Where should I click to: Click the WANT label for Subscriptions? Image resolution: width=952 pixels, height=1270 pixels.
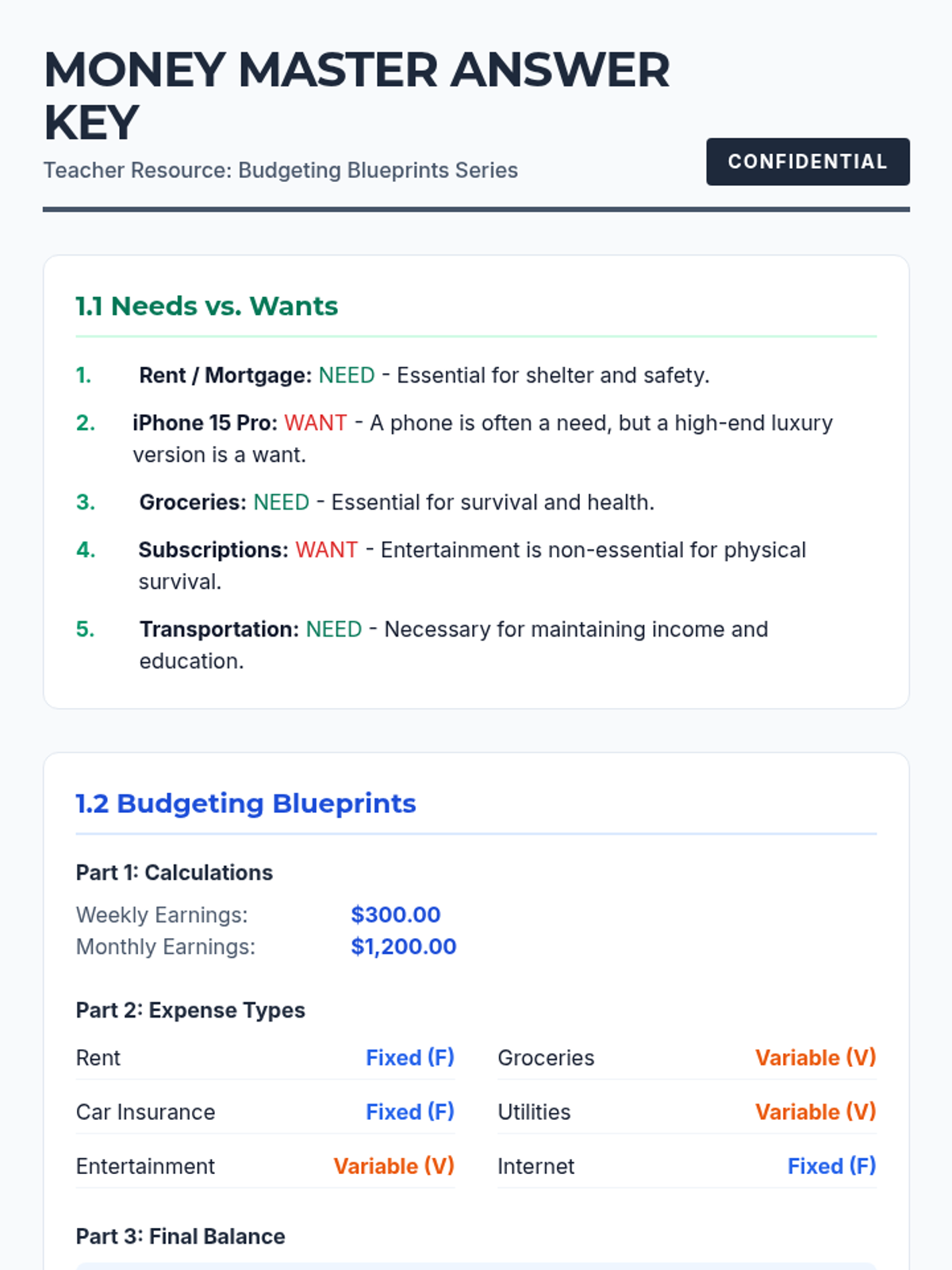(x=327, y=550)
